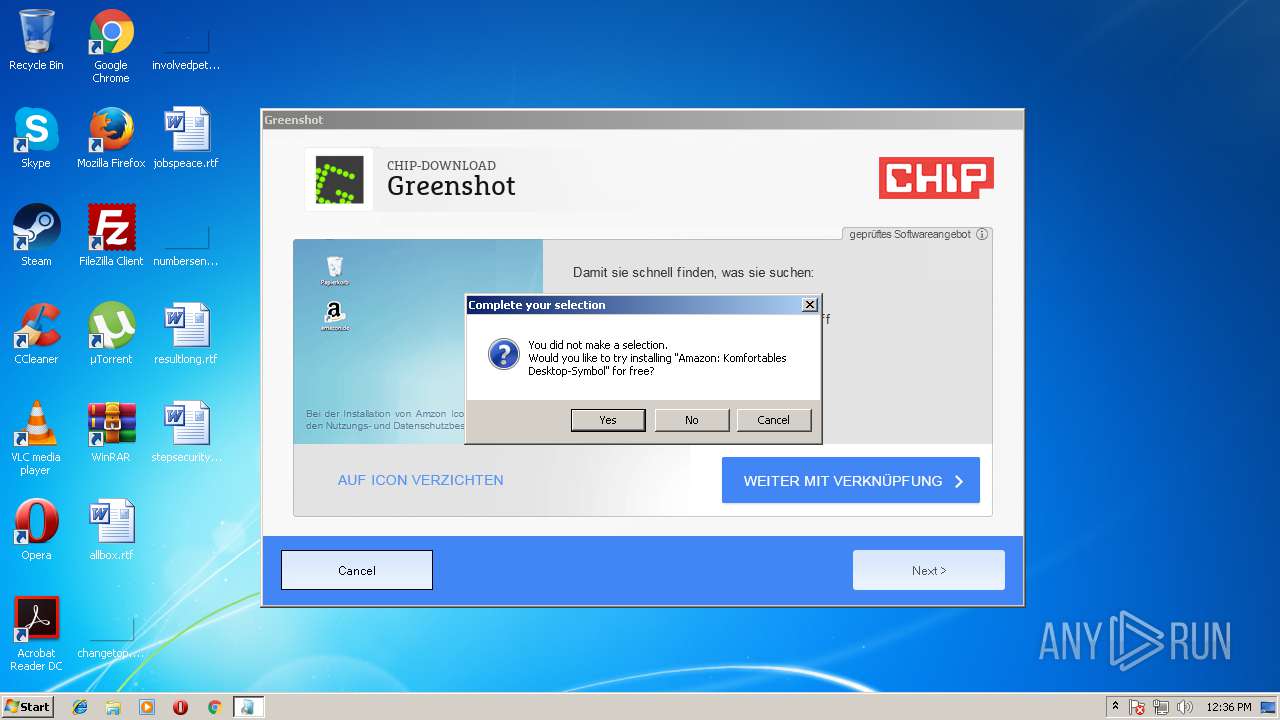Open the WinRAR desktop shortcut

click(x=111, y=432)
